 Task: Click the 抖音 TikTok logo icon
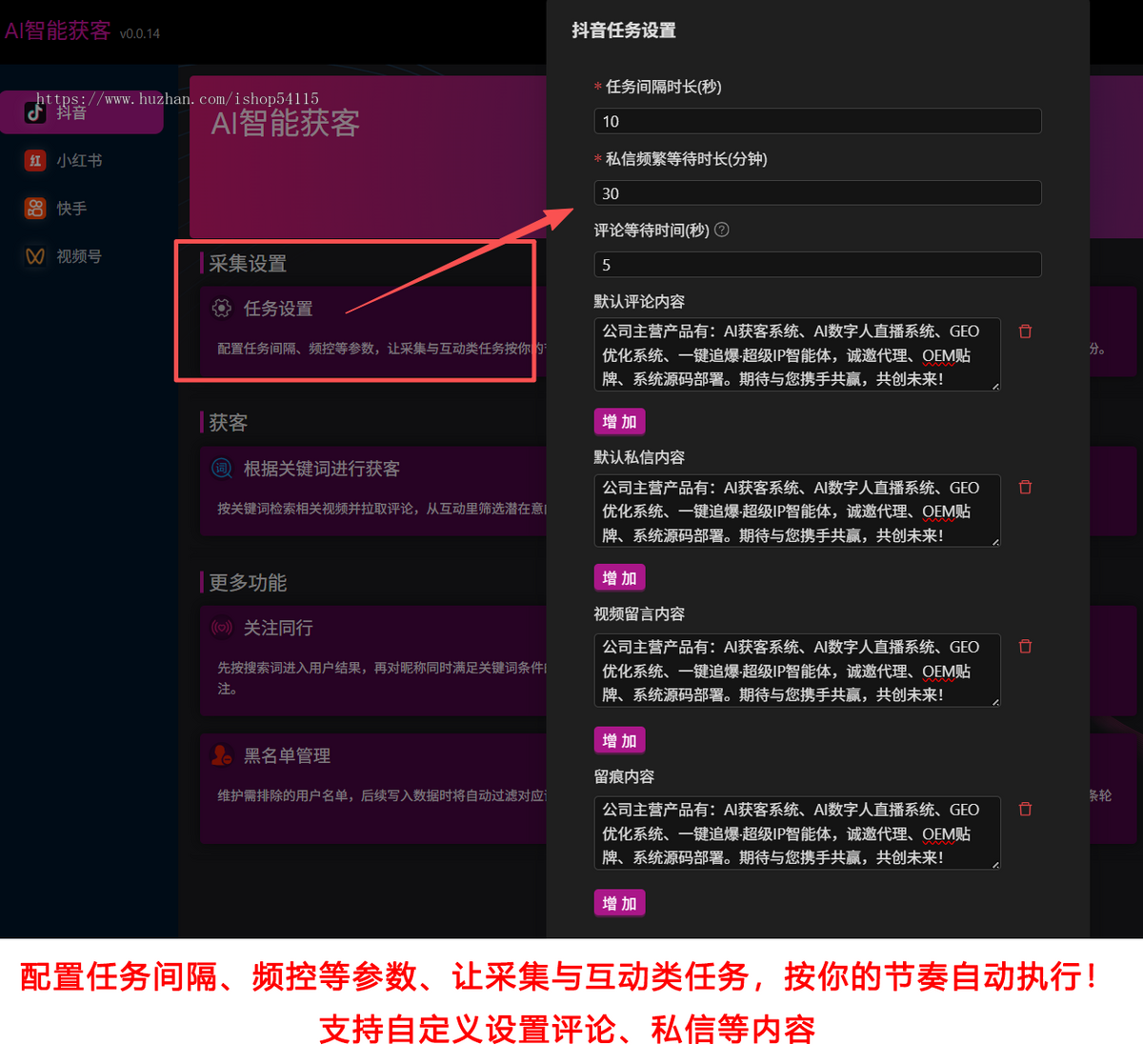click(x=35, y=112)
